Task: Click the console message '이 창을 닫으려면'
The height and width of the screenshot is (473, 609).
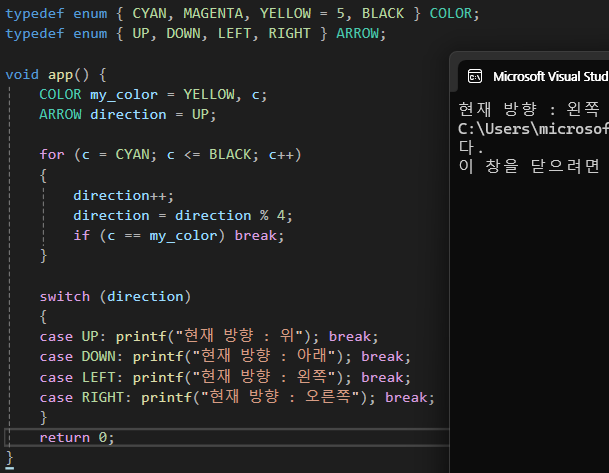Action: click(x=529, y=166)
